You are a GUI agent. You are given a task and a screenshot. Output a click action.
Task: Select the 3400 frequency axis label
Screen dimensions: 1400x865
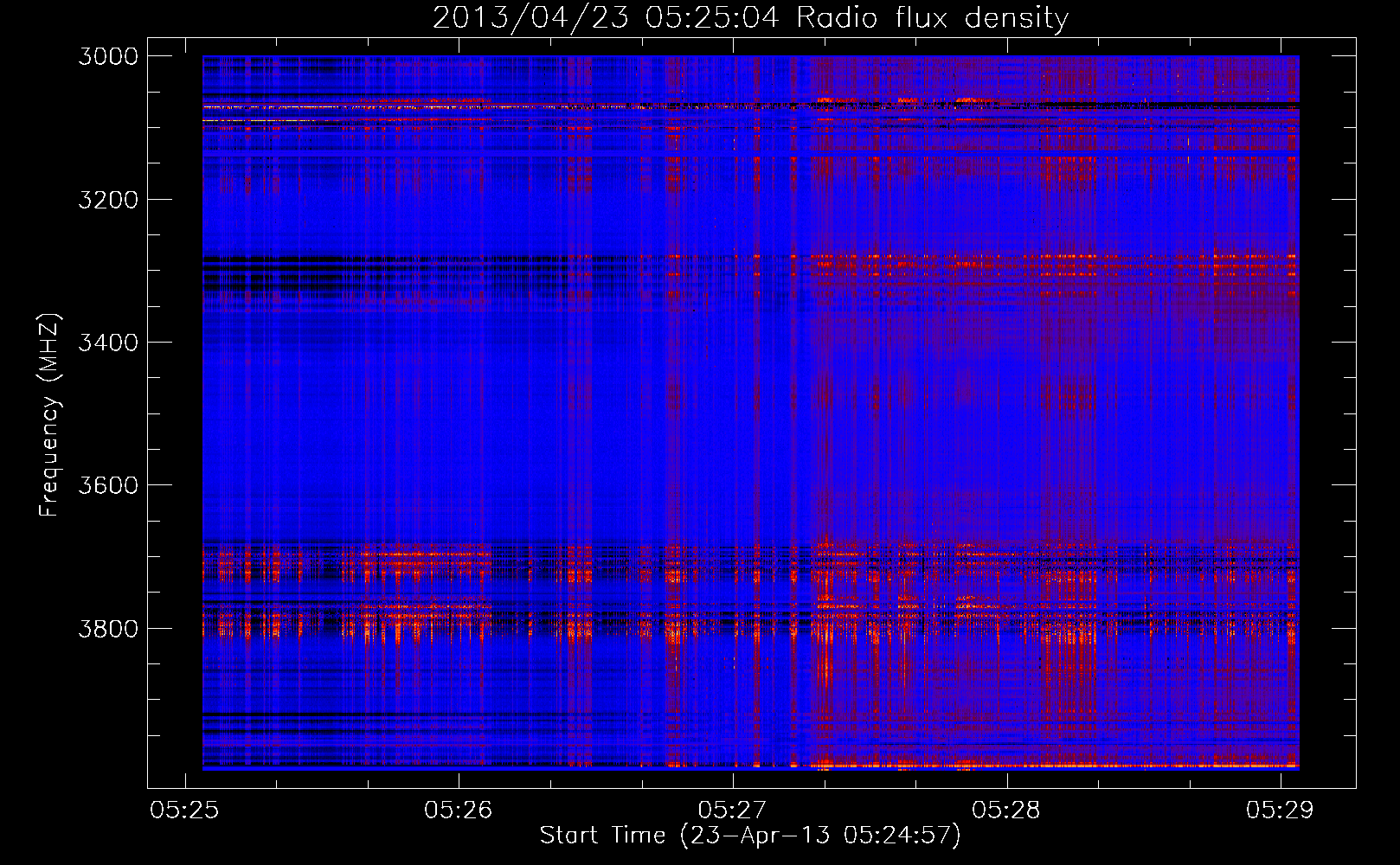[108, 343]
